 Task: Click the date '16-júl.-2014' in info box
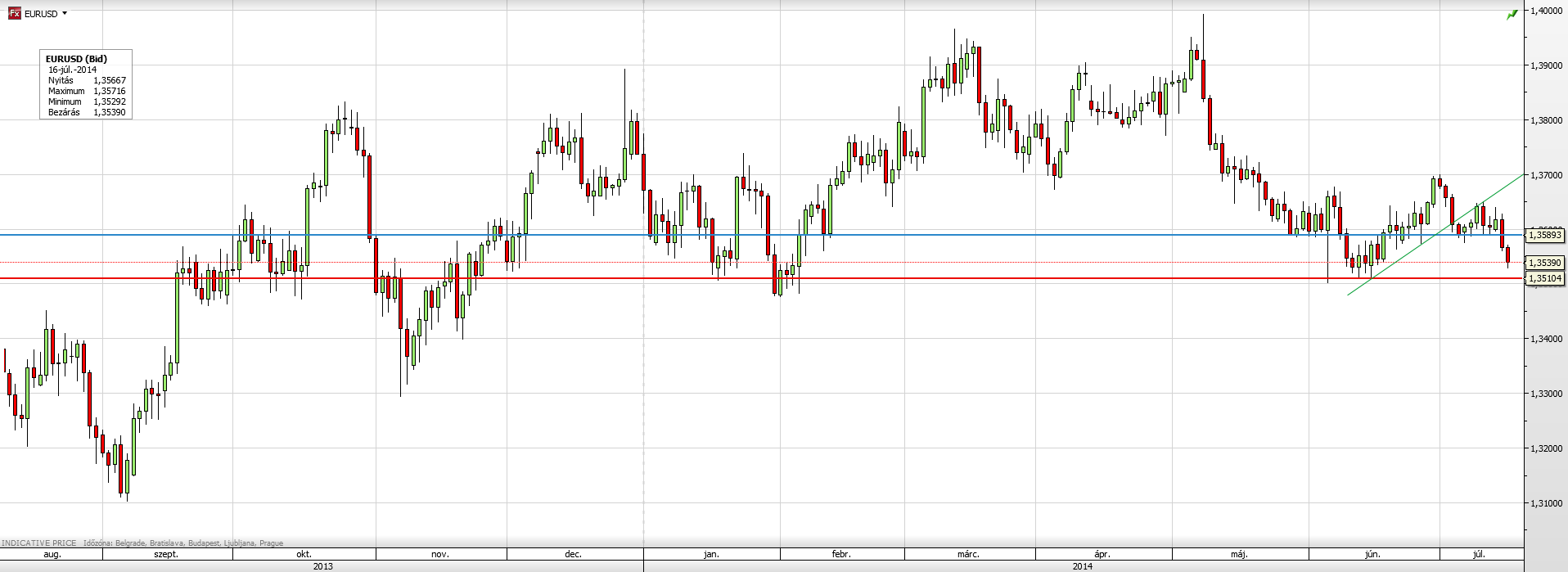[72, 70]
